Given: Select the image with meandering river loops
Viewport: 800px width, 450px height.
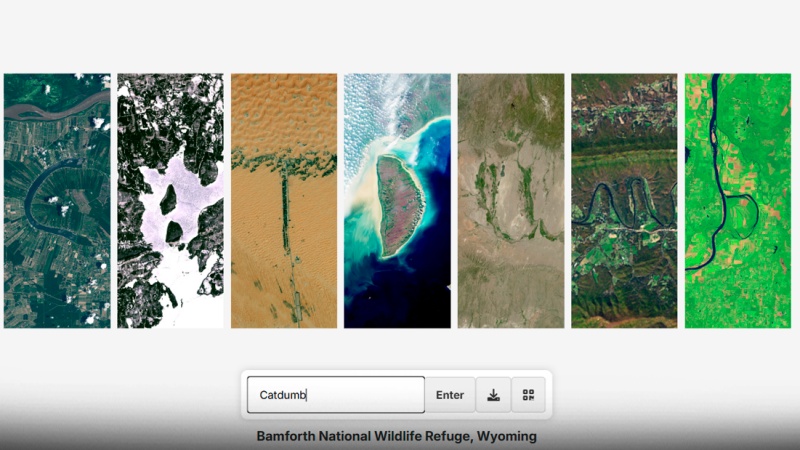Looking at the screenshot, I should (x=624, y=201).
